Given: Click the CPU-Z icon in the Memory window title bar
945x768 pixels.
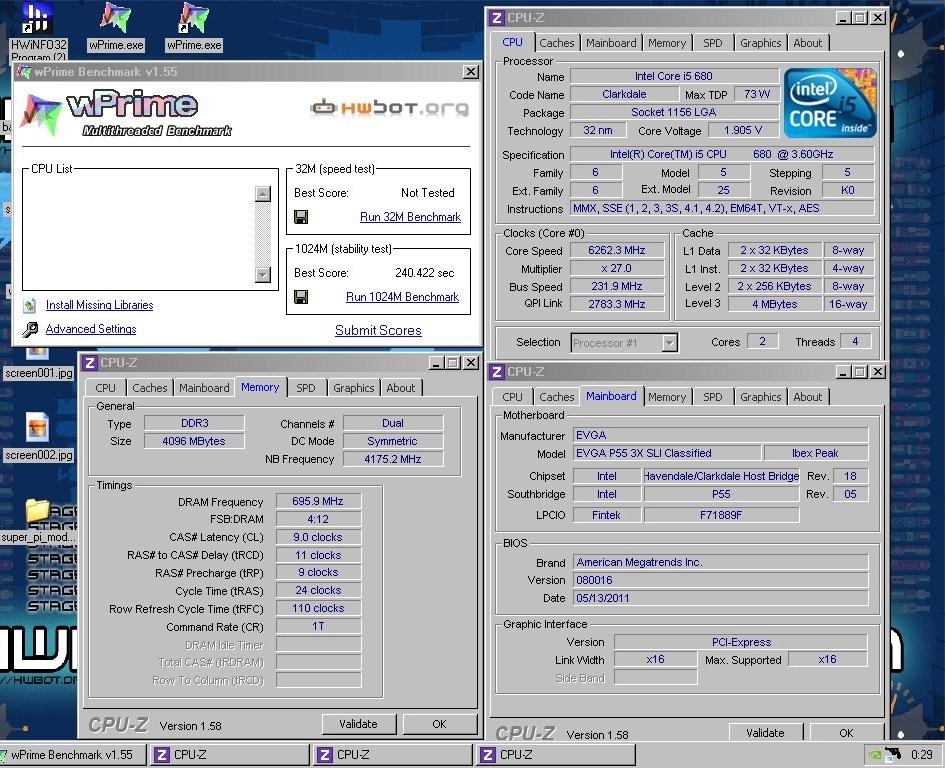Looking at the screenshot, I should 89,363.
